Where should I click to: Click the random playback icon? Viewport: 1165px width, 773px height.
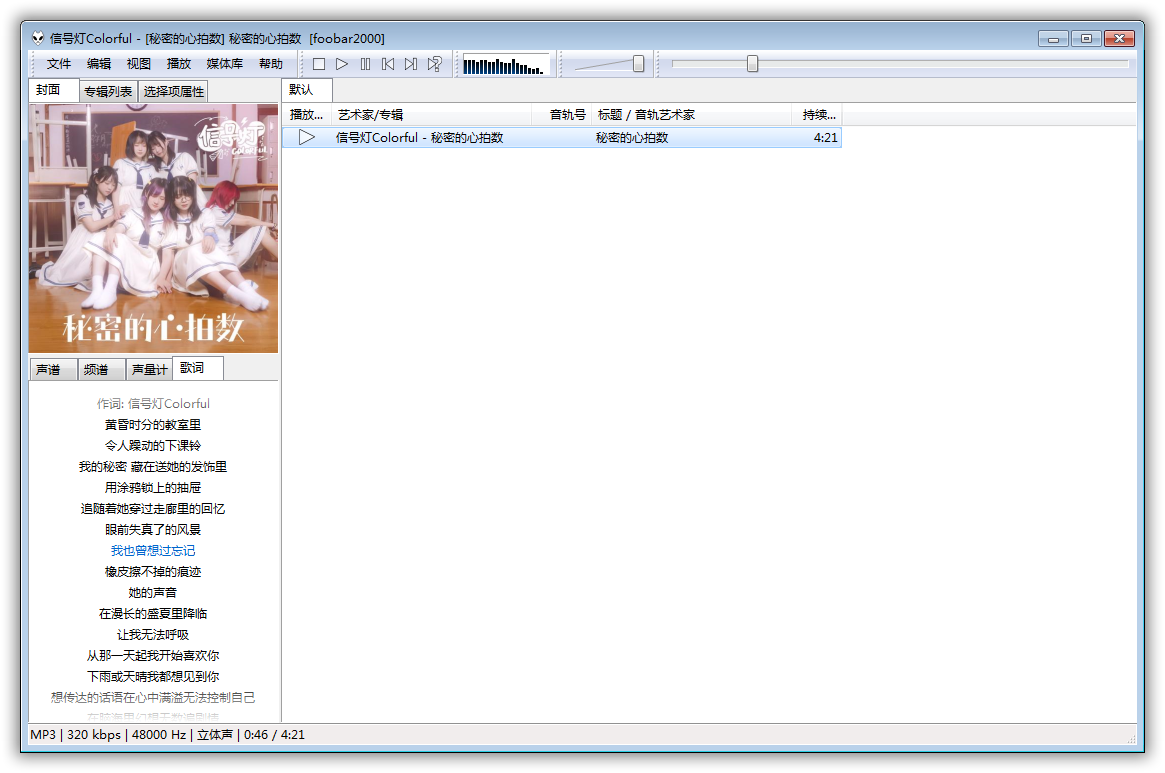(434, 64)
